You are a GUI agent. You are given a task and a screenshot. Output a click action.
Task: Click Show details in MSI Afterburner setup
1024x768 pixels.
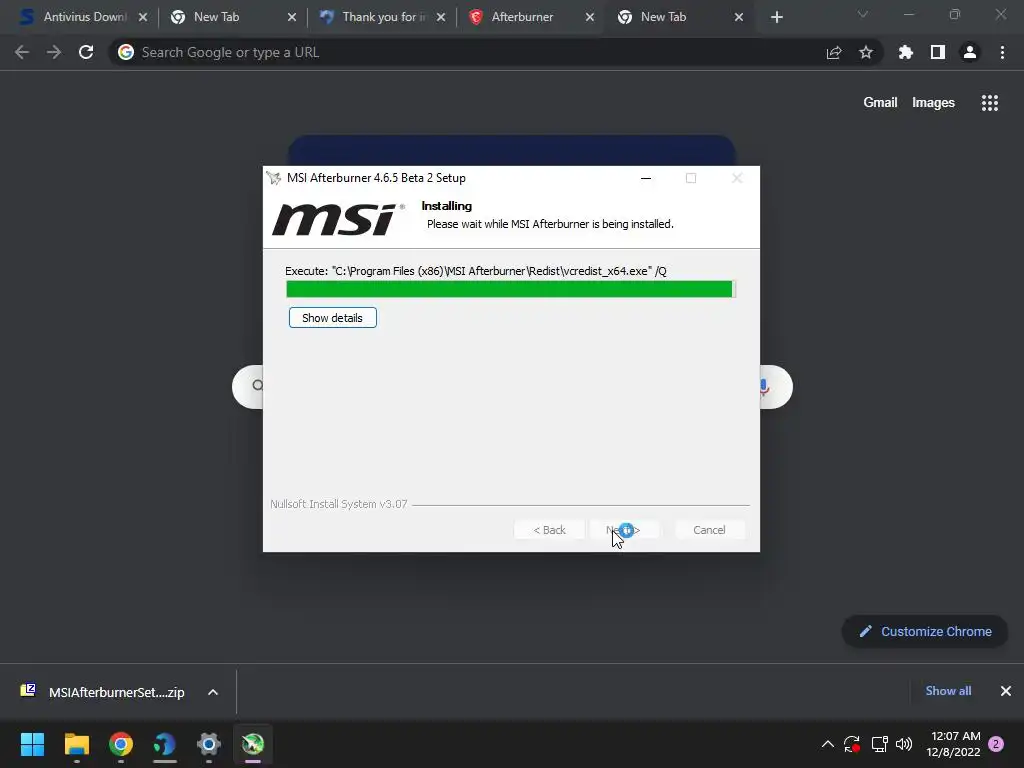tap(332, 318)
